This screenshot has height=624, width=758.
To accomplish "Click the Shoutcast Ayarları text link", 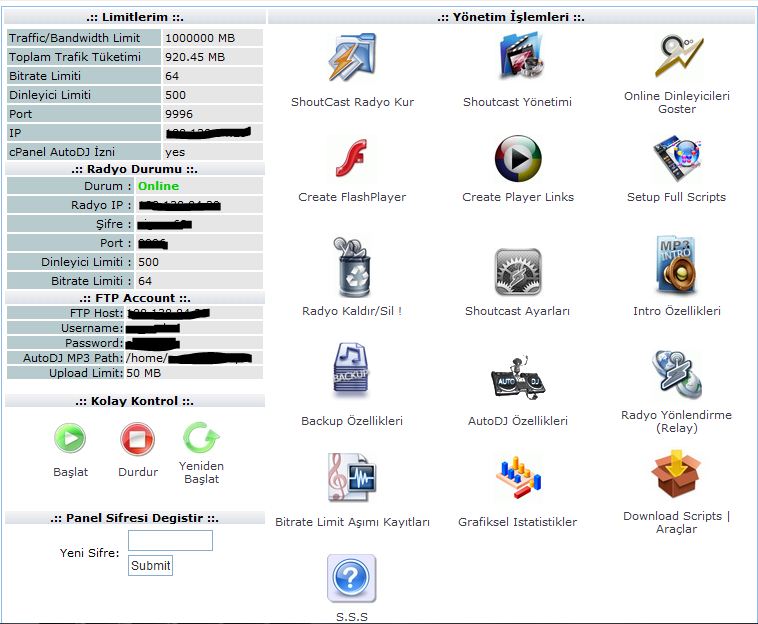I will [x=517, y=311].
